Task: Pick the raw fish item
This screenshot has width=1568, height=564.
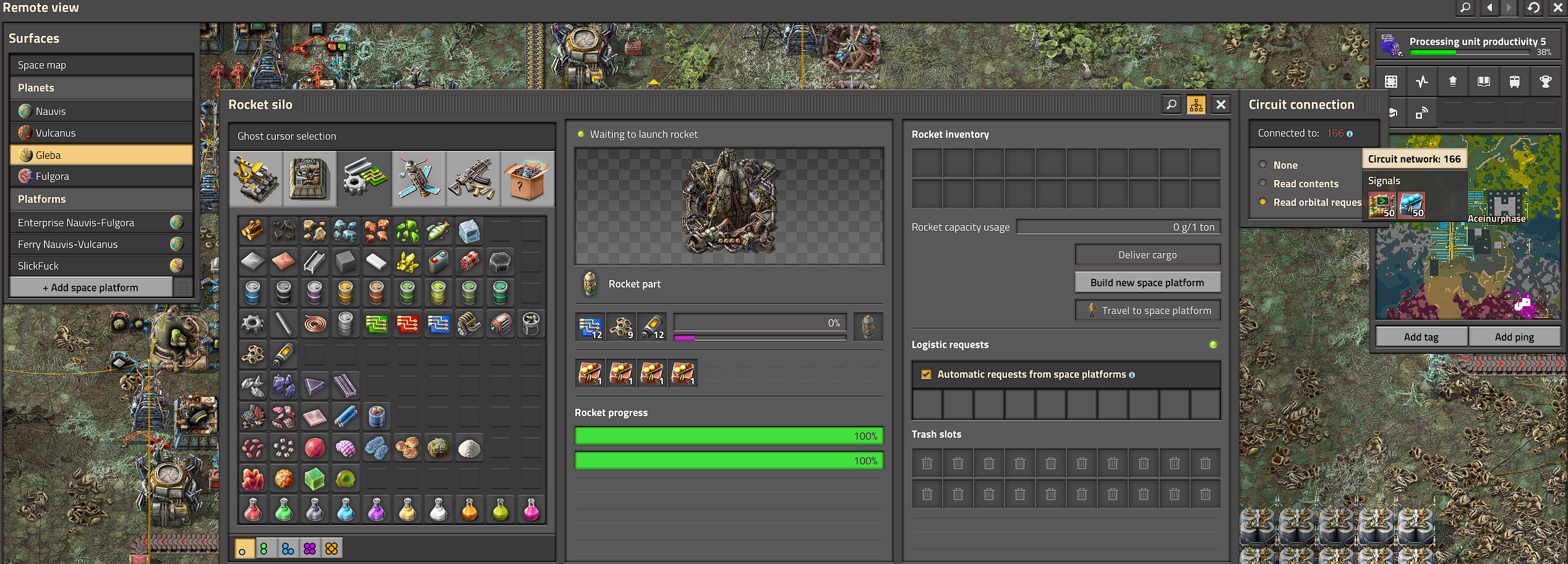Action: coord(439,231)
